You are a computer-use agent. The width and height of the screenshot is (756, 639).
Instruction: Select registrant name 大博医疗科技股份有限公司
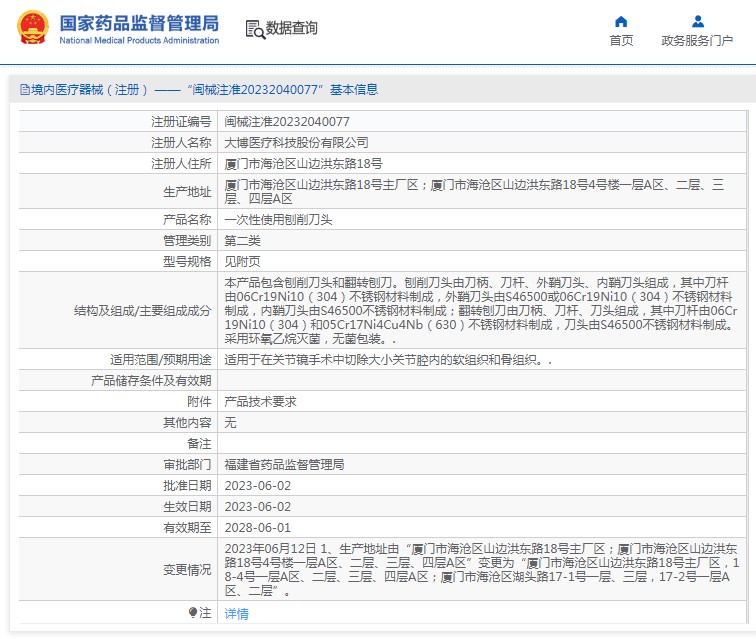click(x=297, y=142)
